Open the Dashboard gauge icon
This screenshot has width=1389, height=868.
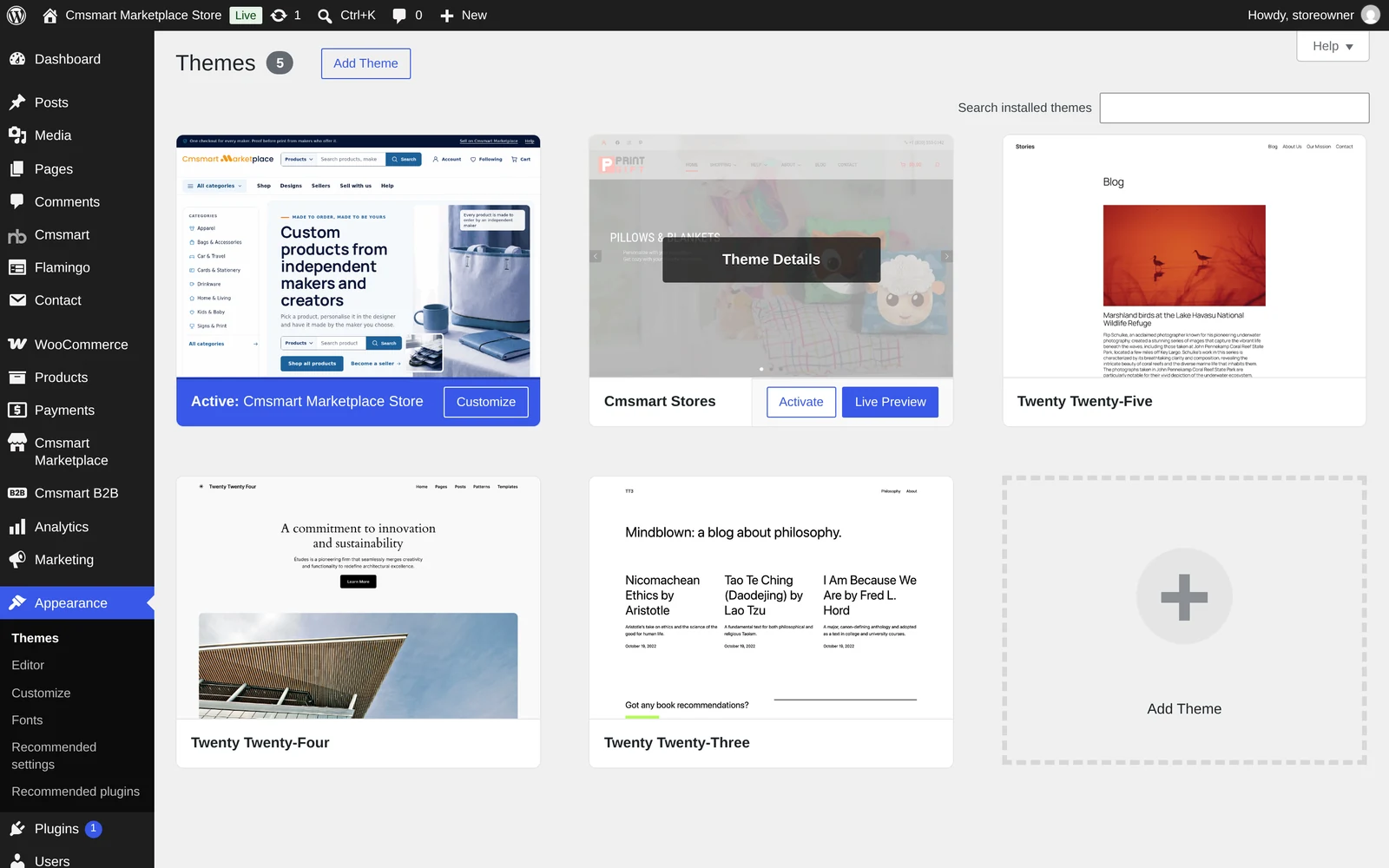pyautogui.click(x=17, y=59)
